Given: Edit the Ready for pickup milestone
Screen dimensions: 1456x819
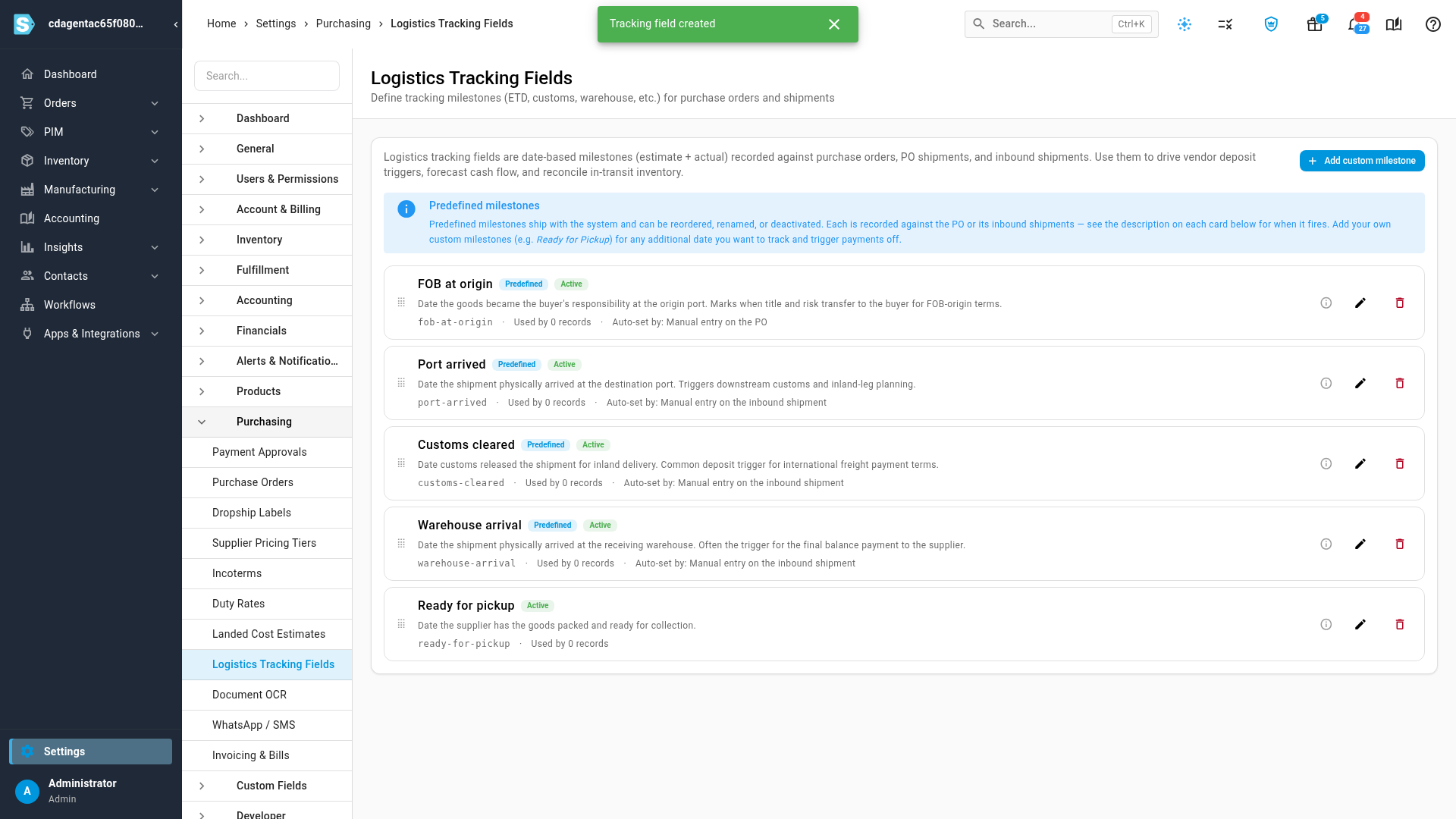Looking at the screenshot, I should [1360, 625].
